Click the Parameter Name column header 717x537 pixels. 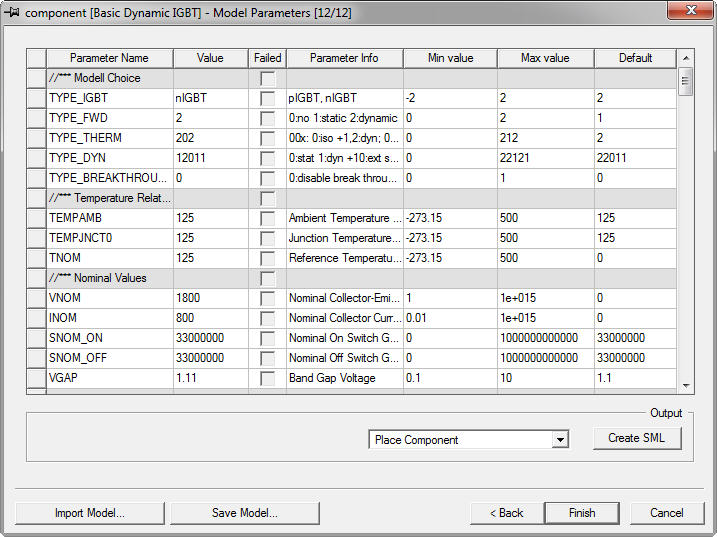tap(109, 58)
